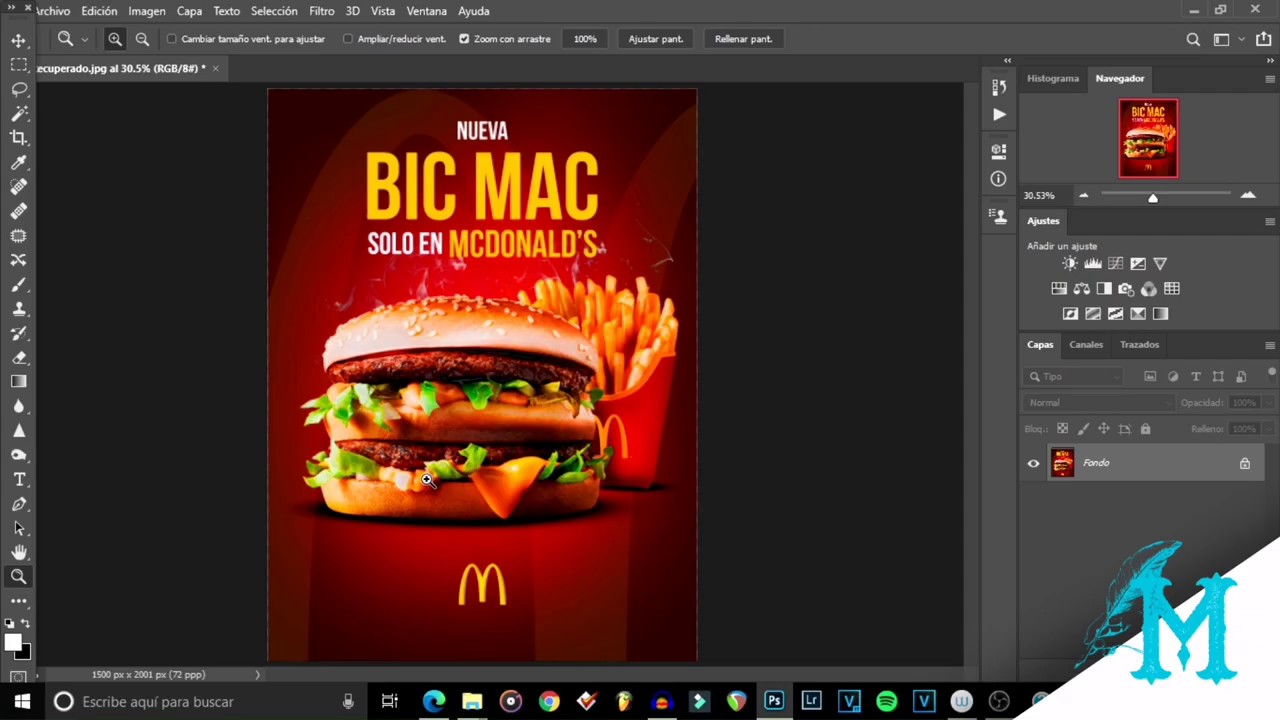
Task: Click the 'Ajustar pant.' button
Action: pyautogui.click(x=656, y=39)
